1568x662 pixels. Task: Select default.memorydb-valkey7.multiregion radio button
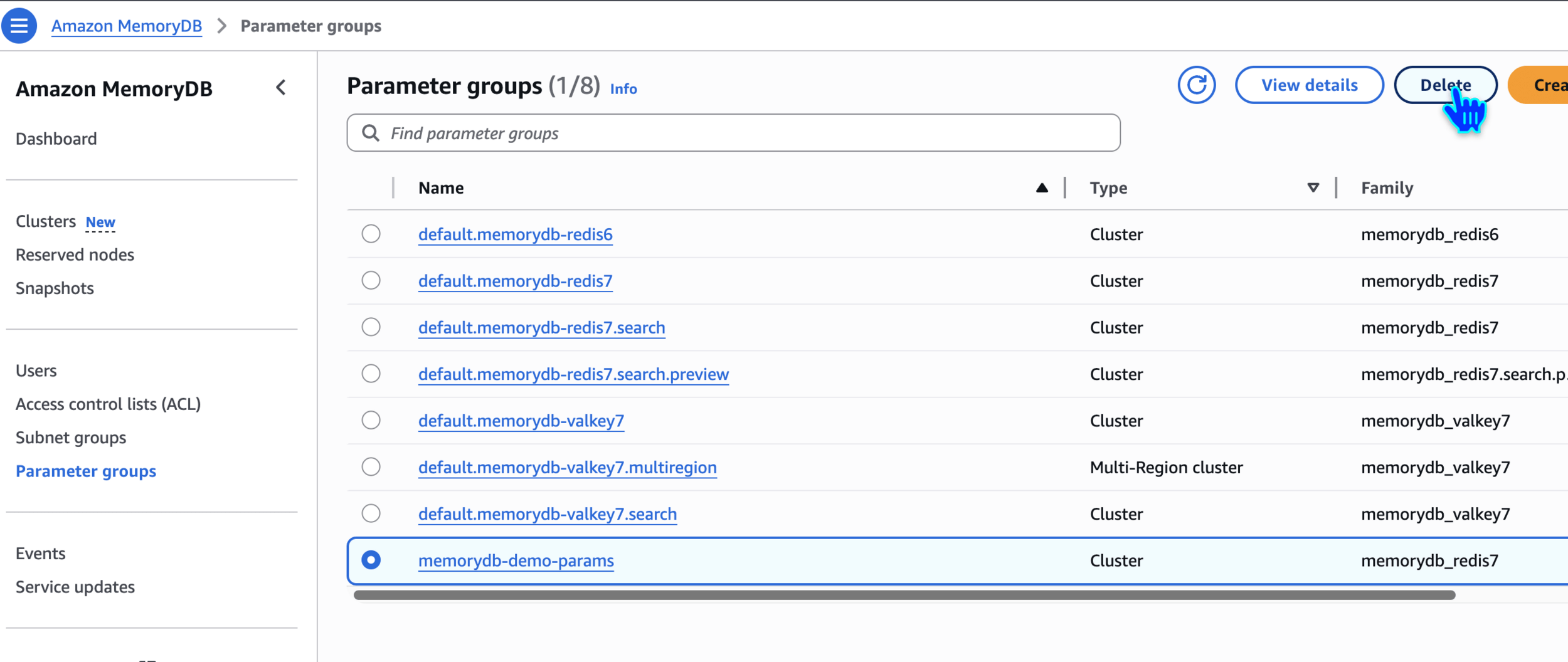pos(371,467)
